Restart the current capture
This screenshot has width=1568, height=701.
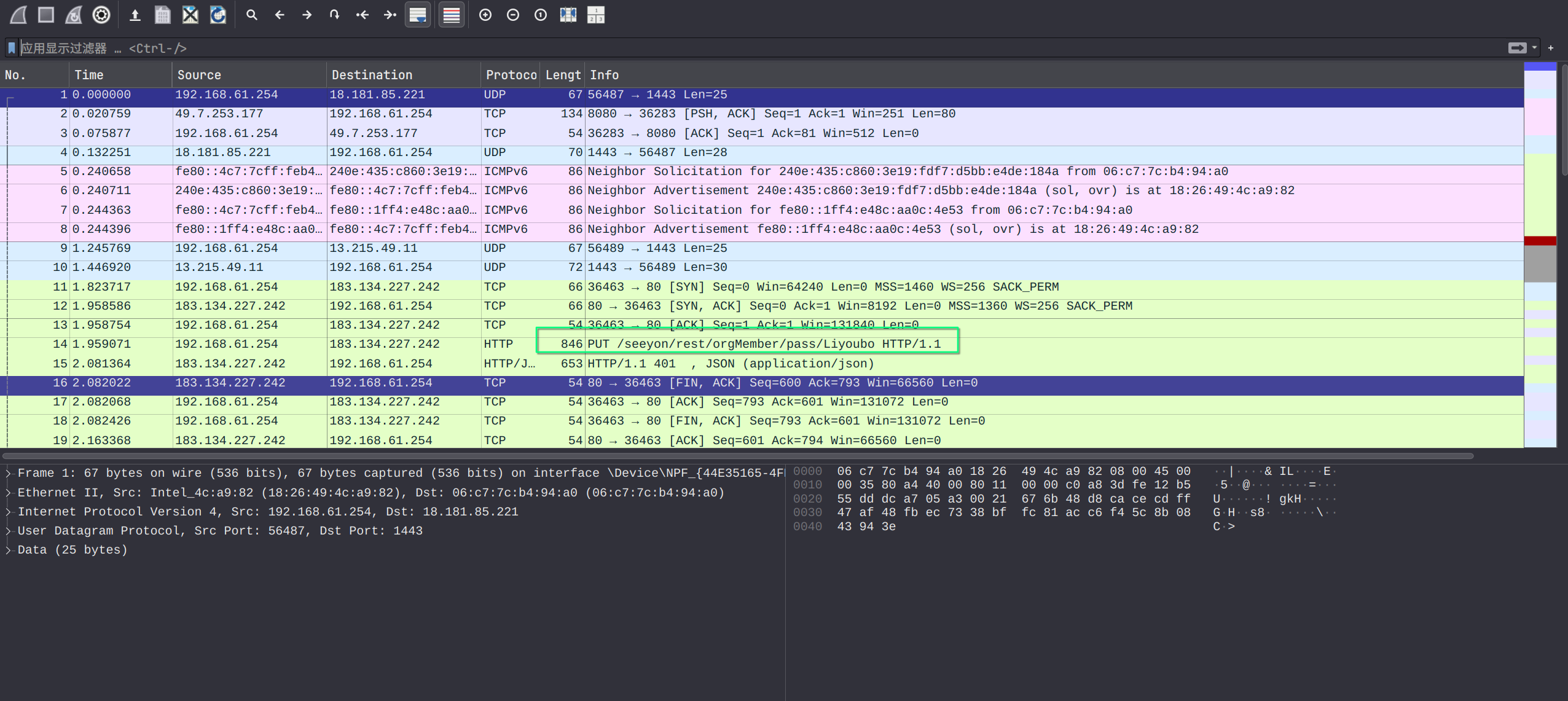coord(74,15)
